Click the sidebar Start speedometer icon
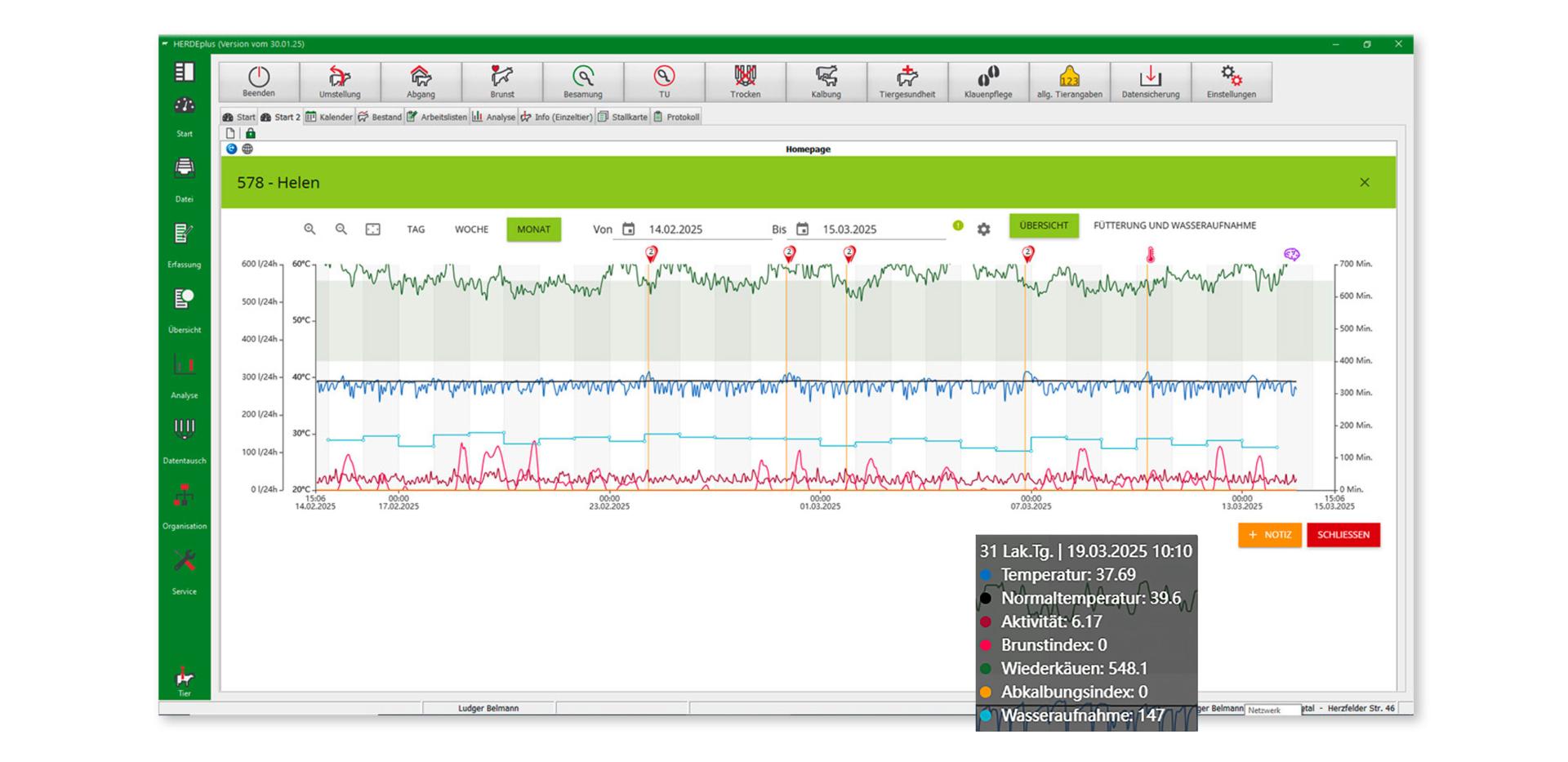Screen dimensions: 1568x762 pyautogui.click(x=185, y=105)
